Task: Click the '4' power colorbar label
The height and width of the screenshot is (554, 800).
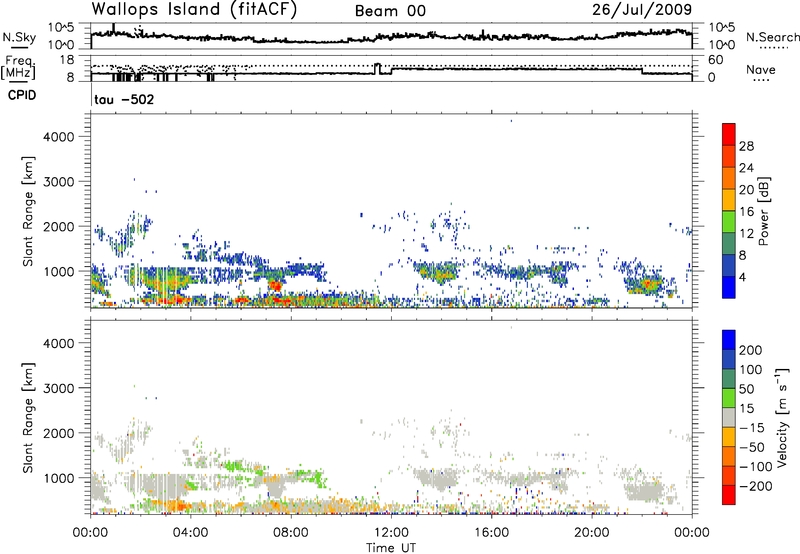Action: pyautogui.click(x=743, y=277)
